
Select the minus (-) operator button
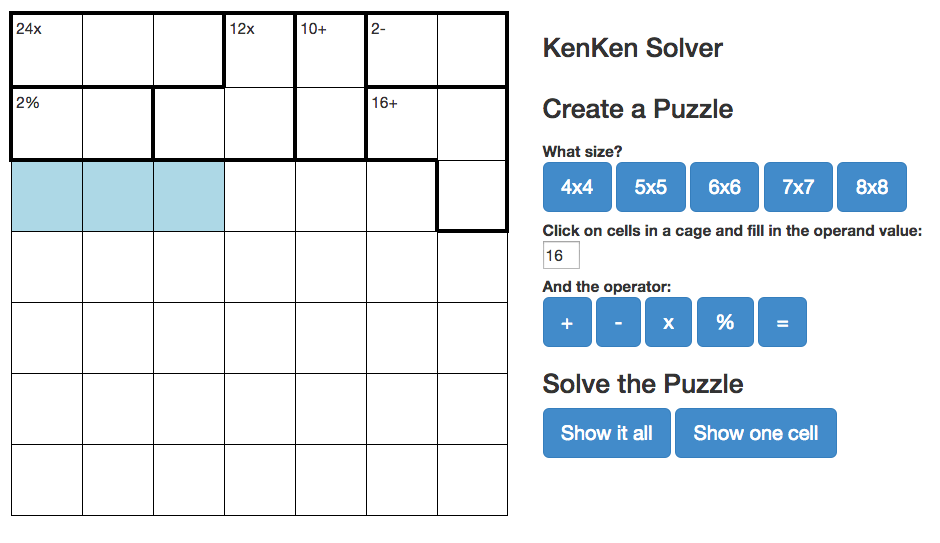point(618,322)
